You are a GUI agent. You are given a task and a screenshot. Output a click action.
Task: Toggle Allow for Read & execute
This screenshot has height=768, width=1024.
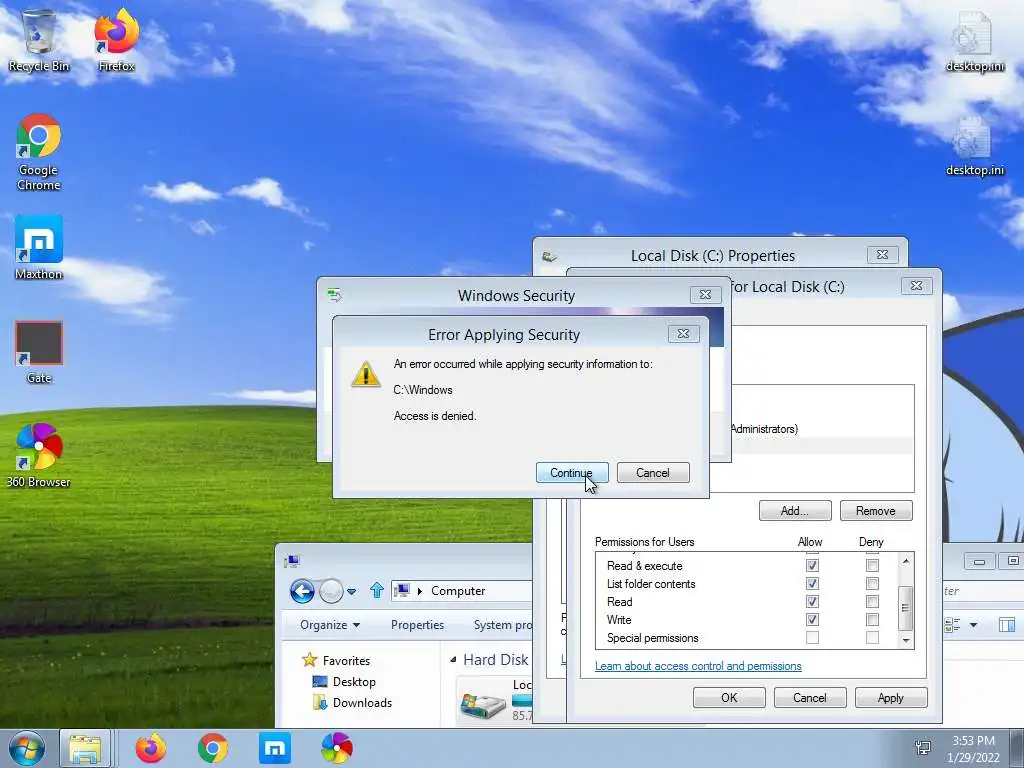812,566
